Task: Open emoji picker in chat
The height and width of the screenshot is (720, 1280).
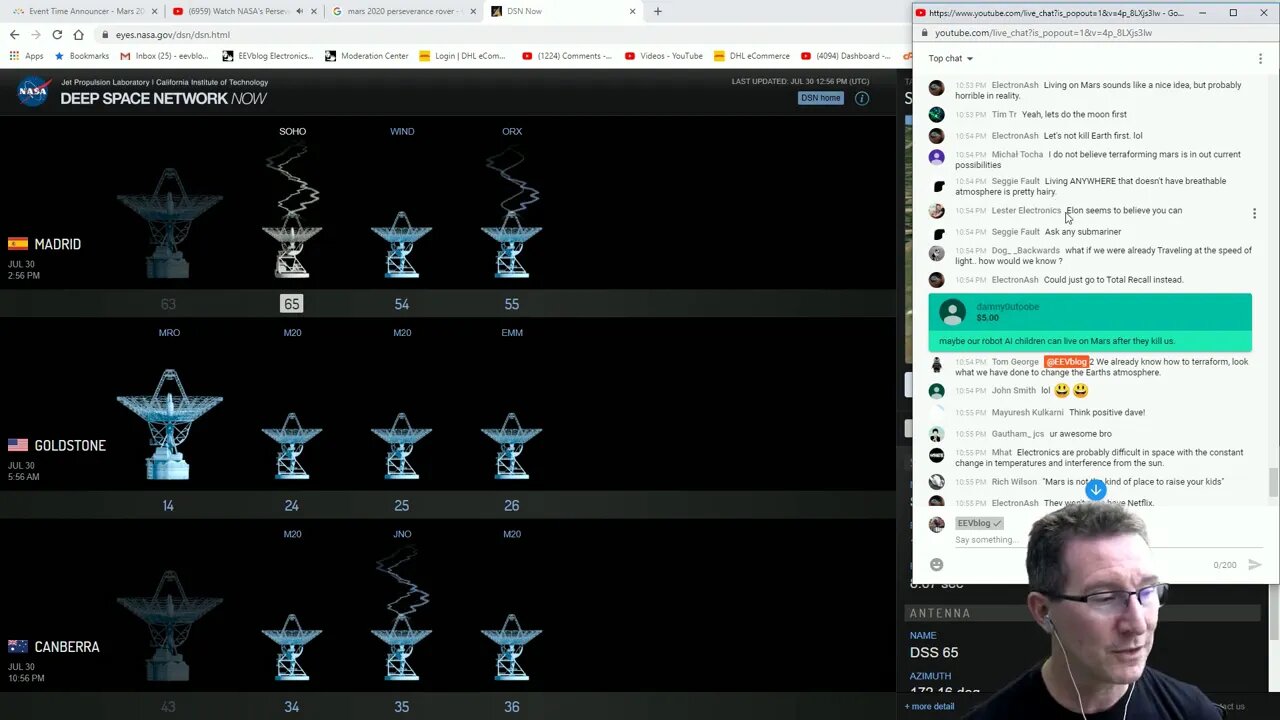Action: (936, 565)
